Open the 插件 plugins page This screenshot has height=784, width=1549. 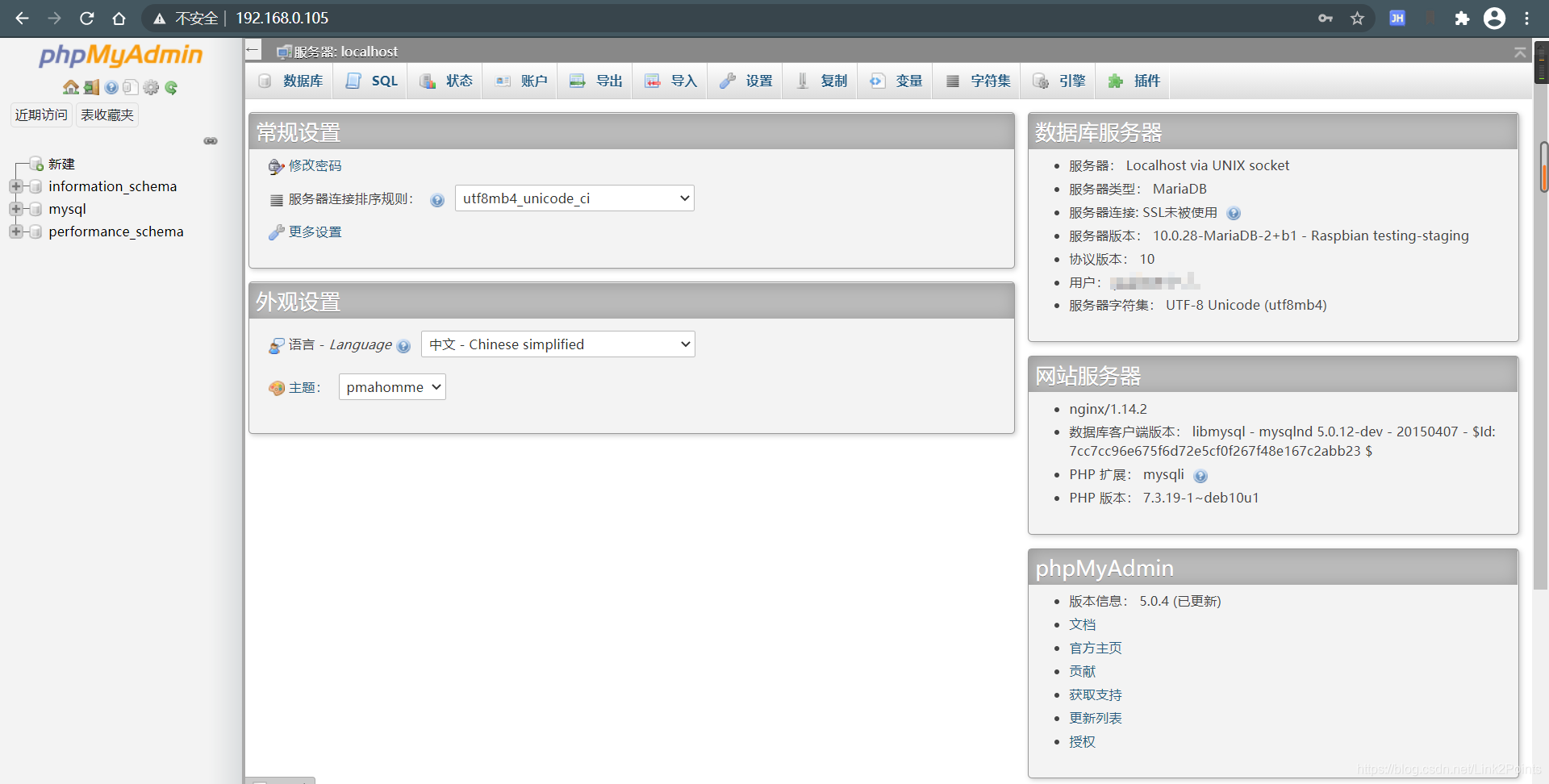coord(1134,81)
